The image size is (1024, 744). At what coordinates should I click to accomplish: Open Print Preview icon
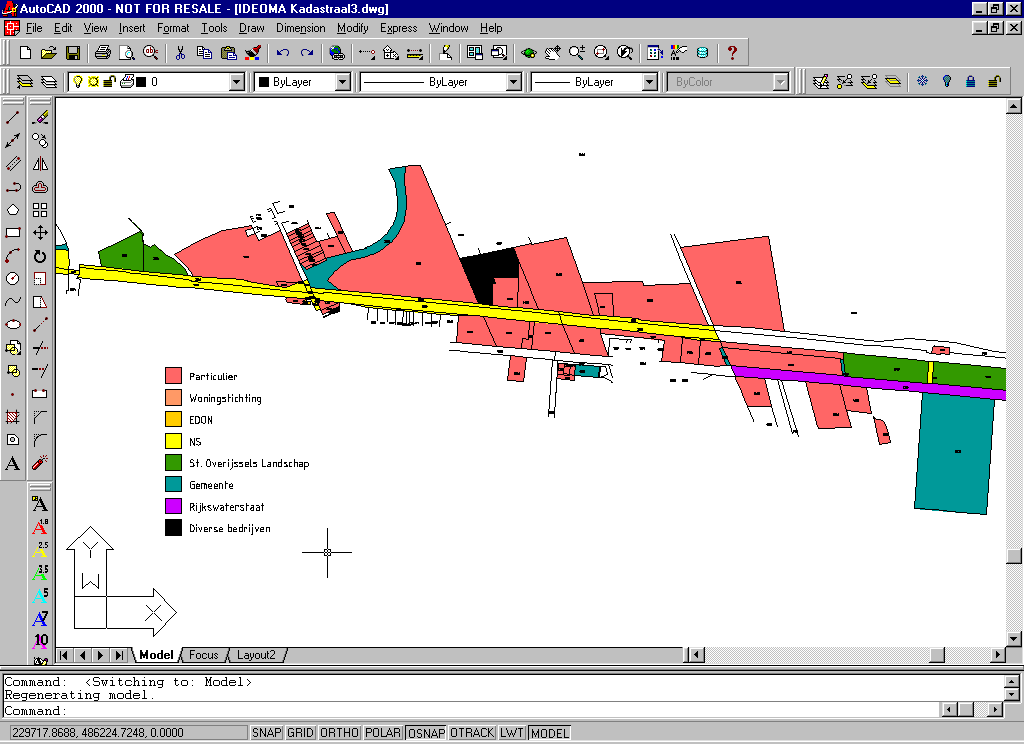tap(127, 53)
